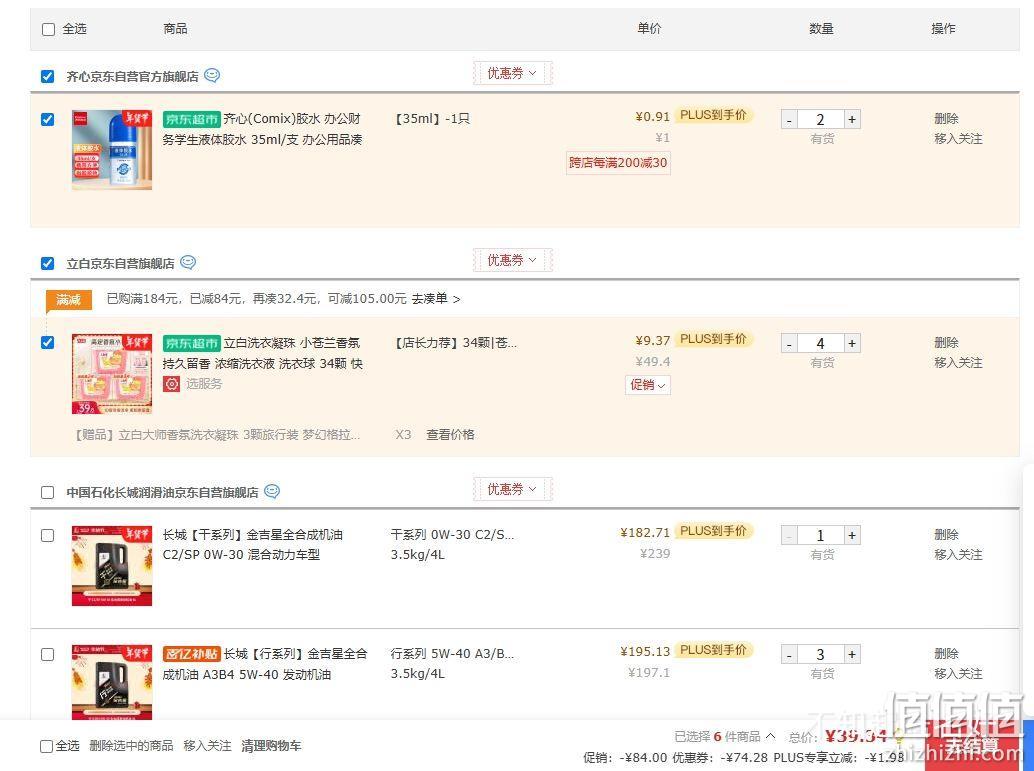The image size is (1034, 771).
Task: Click PLUS到手价 tag on 长城干系列机油
Action: point(714,531)
